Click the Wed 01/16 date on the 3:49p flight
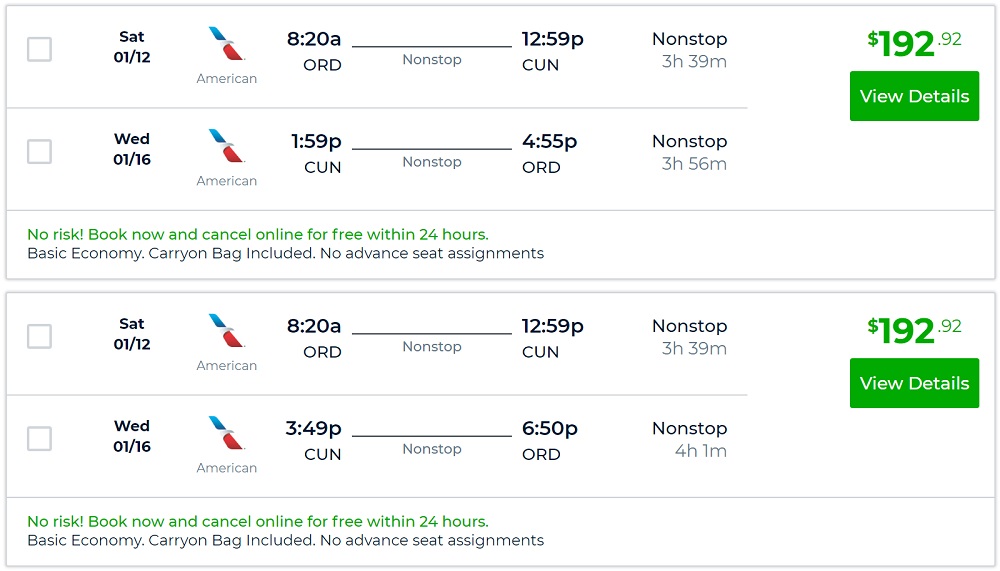The image size is (1000, 571). coord(132,436)
